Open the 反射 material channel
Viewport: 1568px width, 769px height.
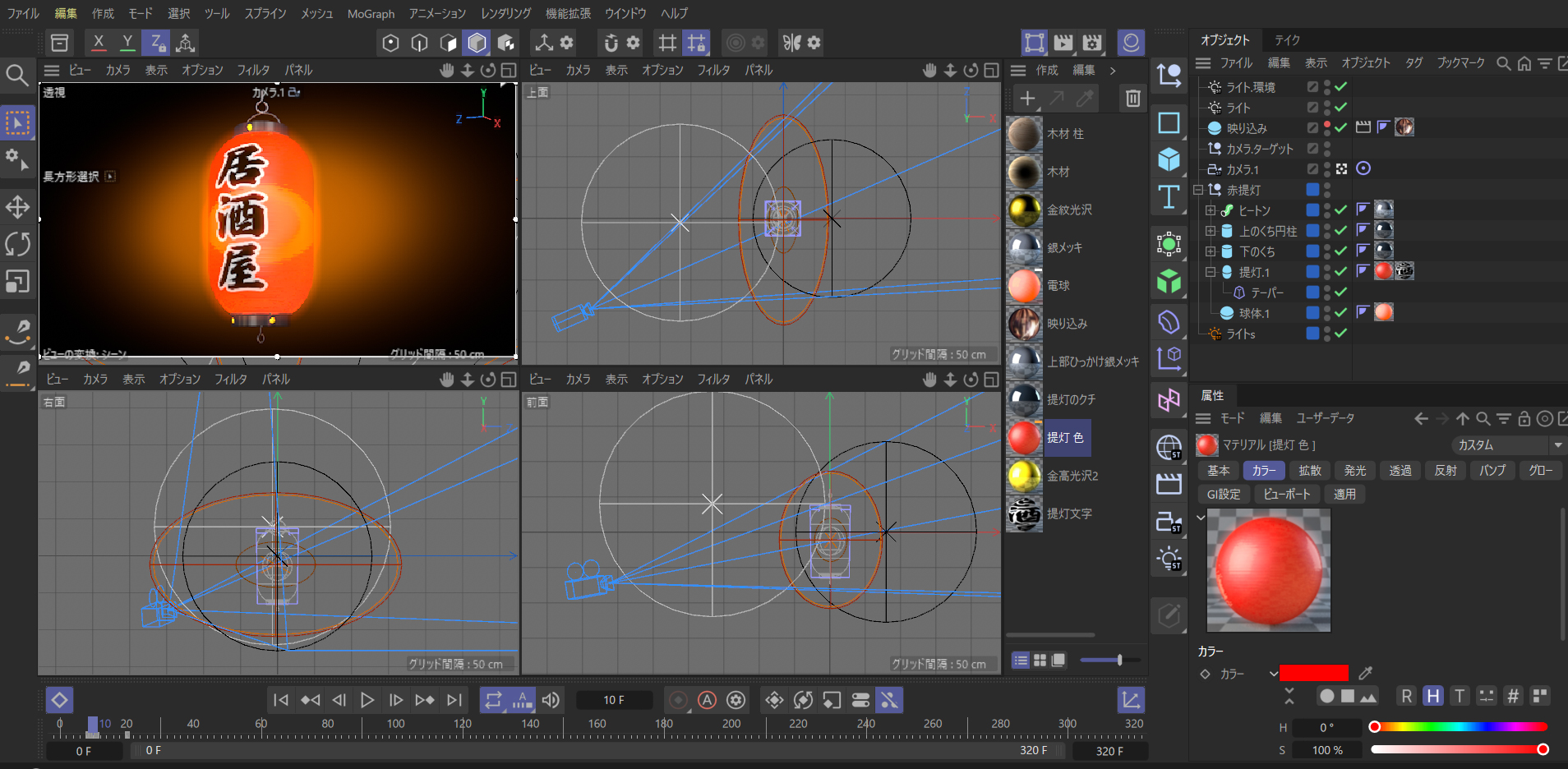click(1445, 471)
